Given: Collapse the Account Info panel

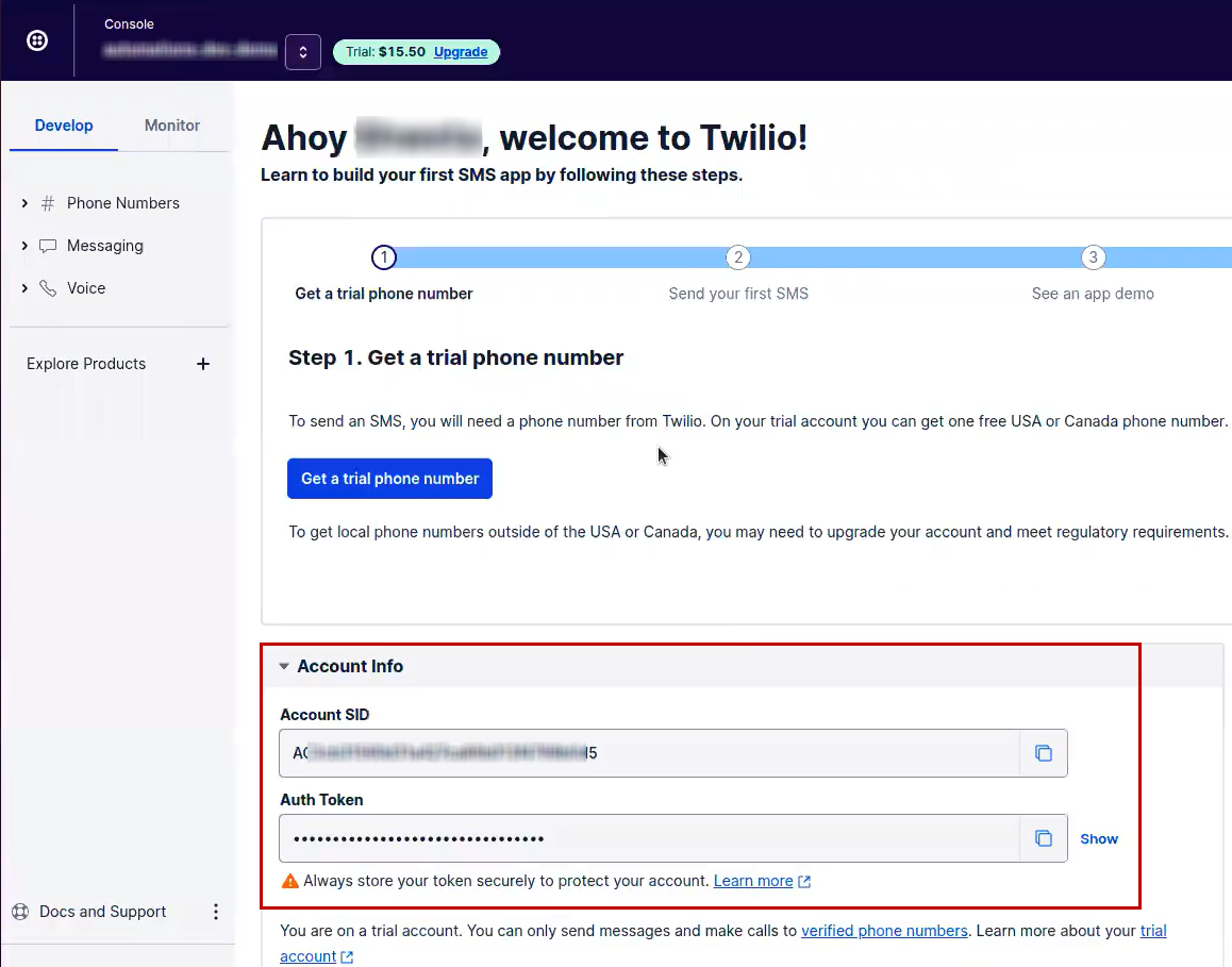Looking at the screenshot, I should (284, 666).
